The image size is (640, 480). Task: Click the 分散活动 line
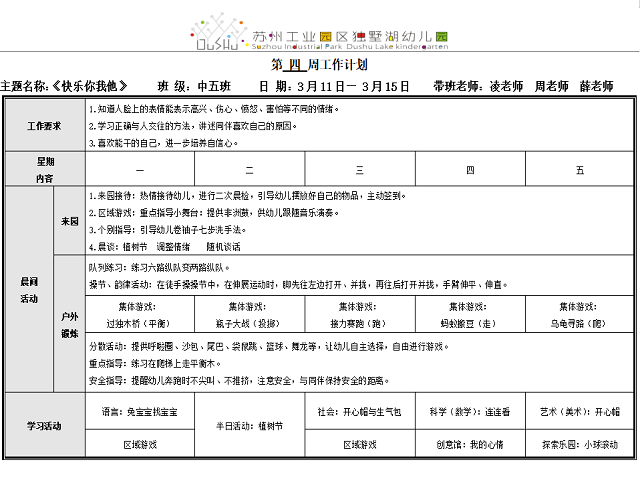(x=269, y=347)
